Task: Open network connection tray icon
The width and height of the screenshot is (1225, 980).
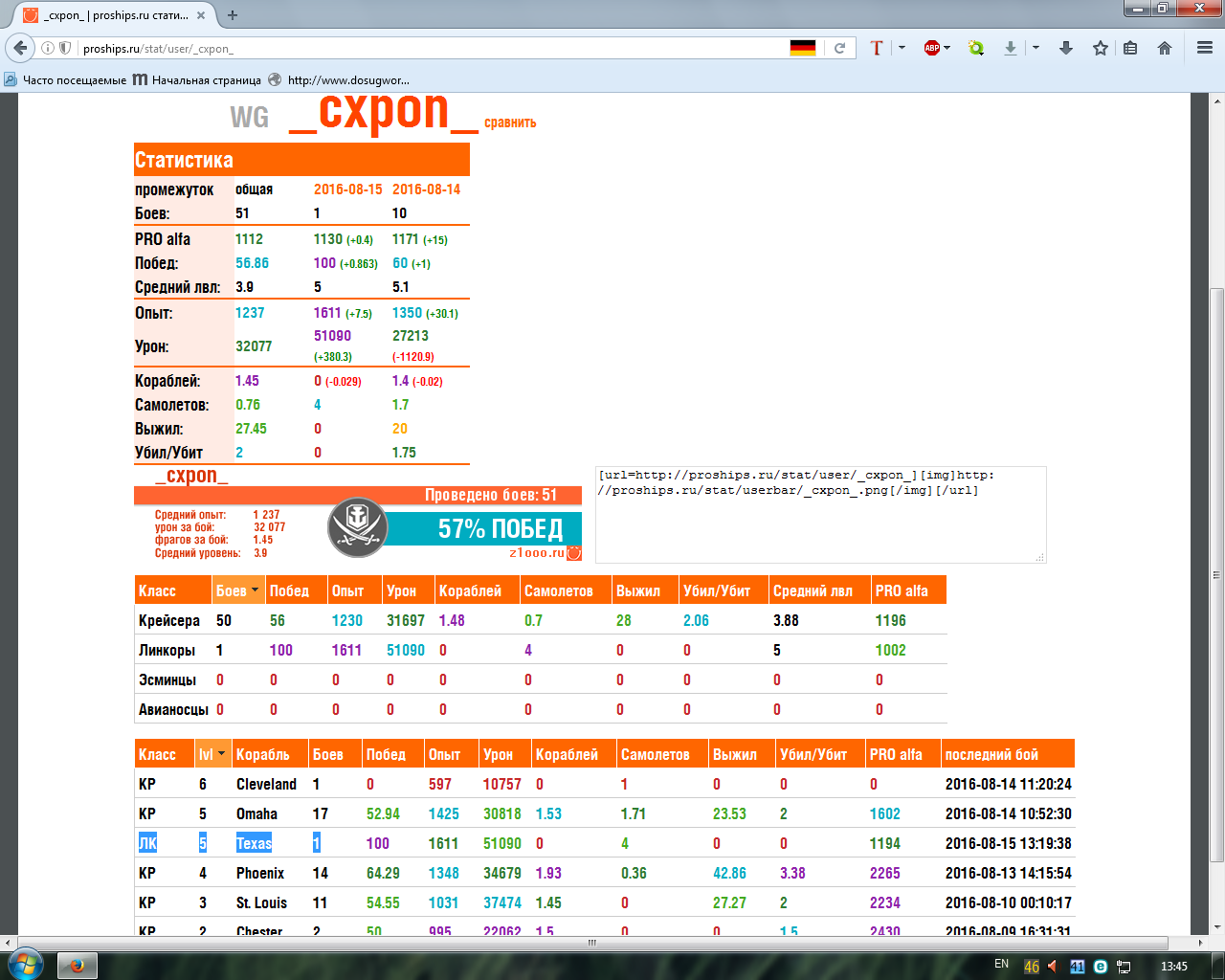Action: [1125, 966]
